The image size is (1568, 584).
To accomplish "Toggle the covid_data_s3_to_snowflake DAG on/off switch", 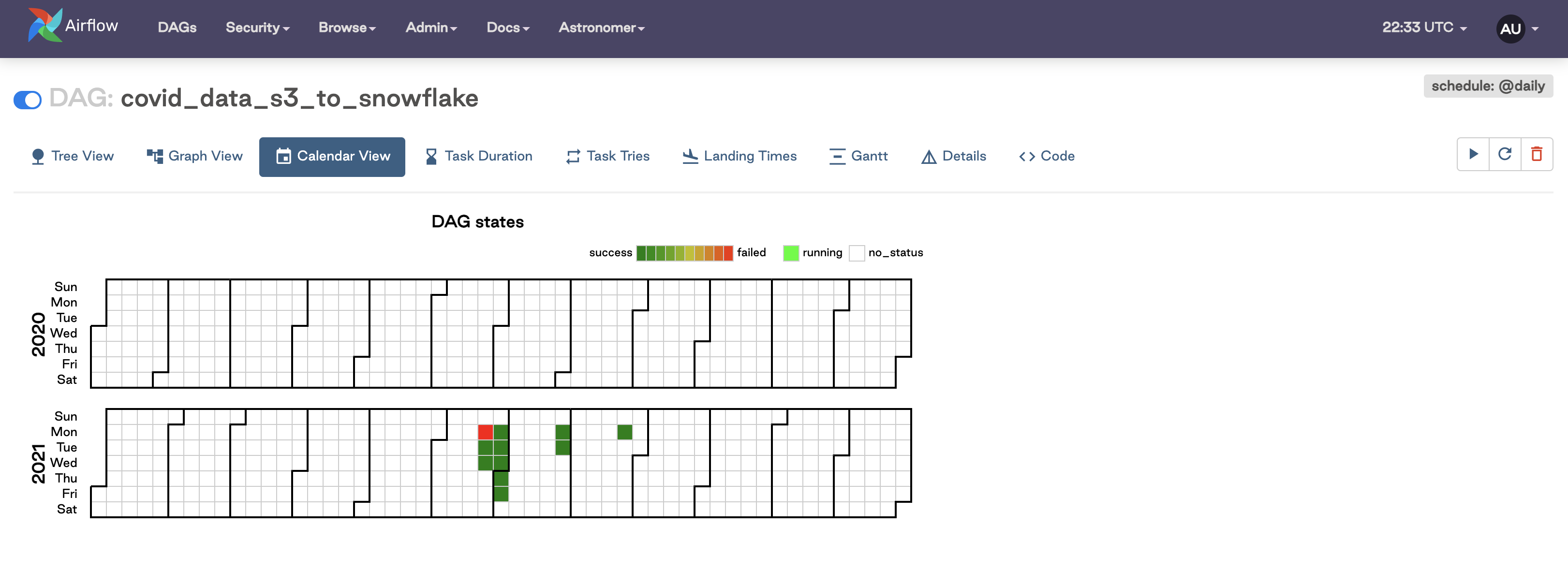I will (x=28, y=100).
